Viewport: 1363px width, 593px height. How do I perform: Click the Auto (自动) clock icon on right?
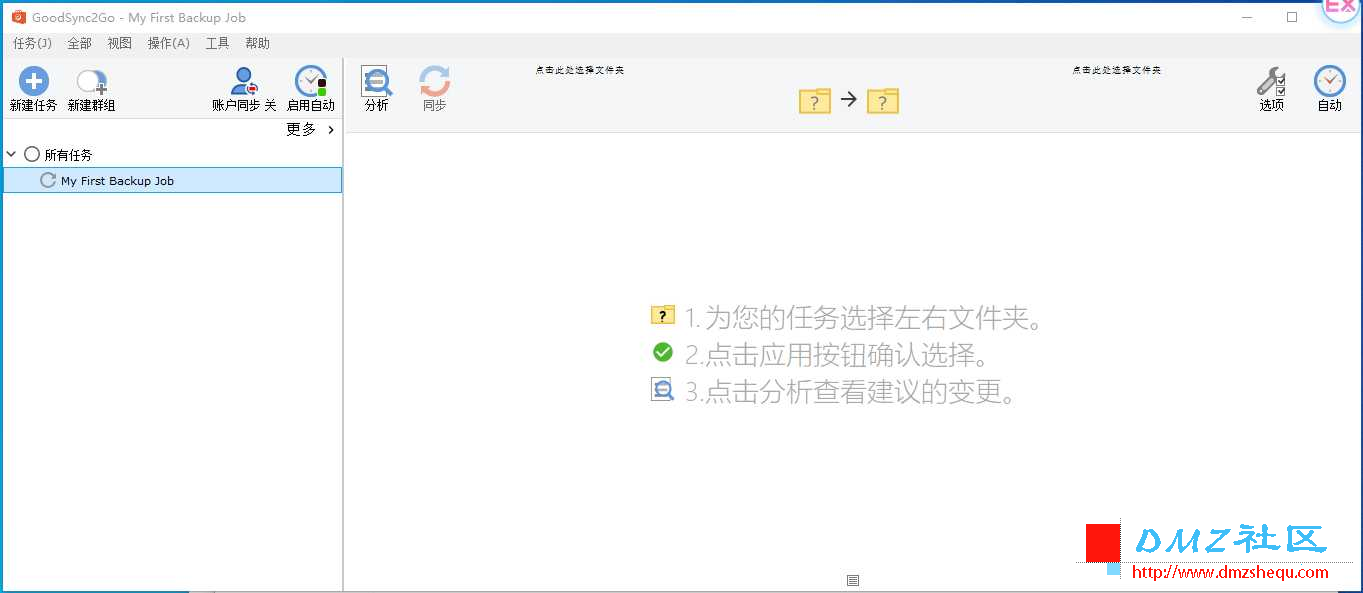[x=1329, y=82]
